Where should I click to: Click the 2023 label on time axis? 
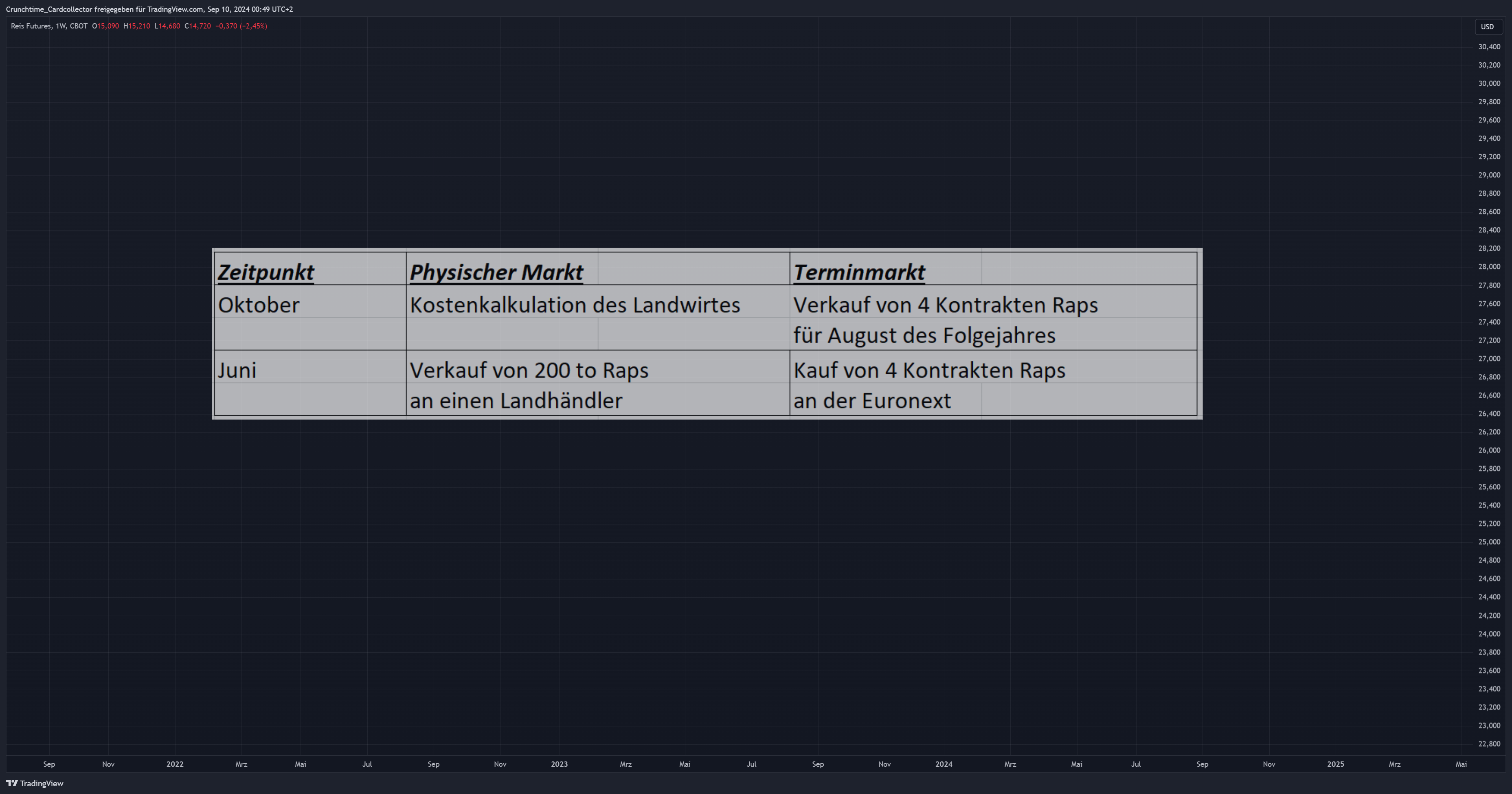click(x=560, y=764)
